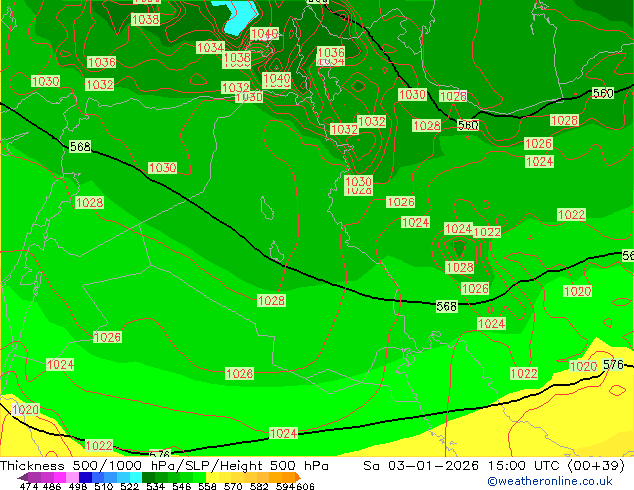Click the 1036 label overlapping a 1034 label
This screenshot has width=634, height=490.
[x=331, y=52]
